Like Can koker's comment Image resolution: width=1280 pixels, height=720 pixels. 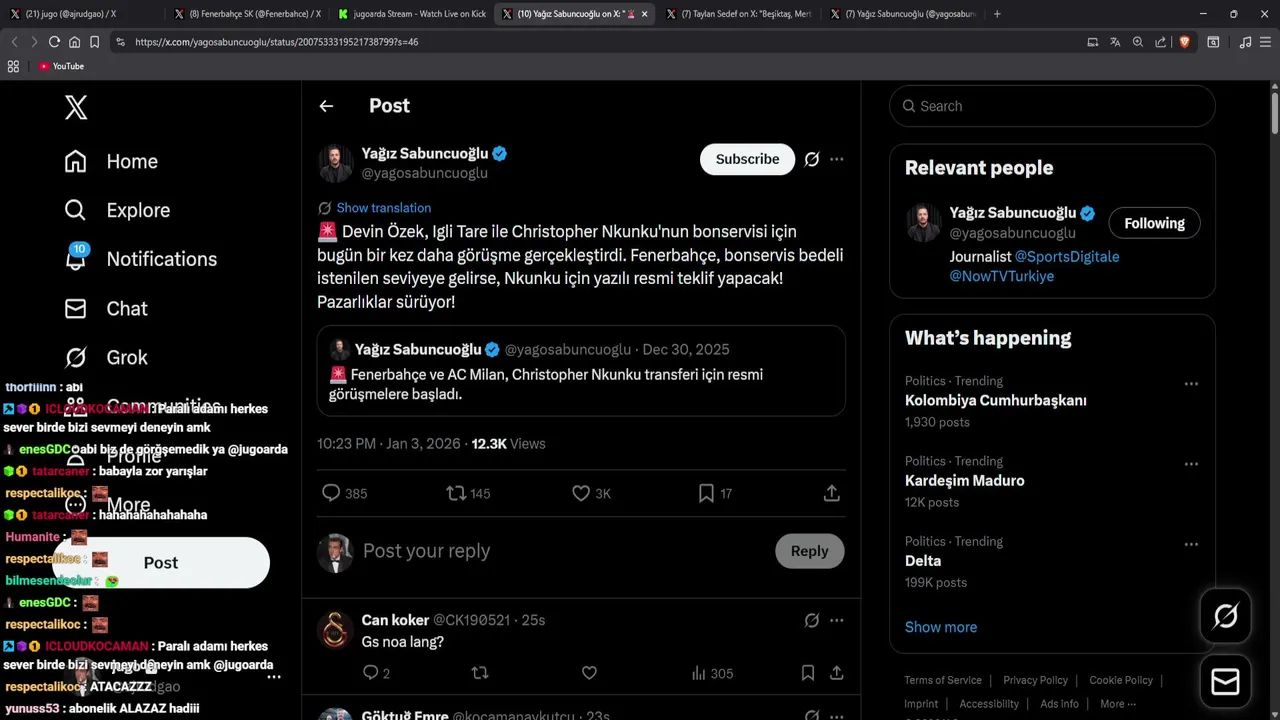[x=589, y=673]
